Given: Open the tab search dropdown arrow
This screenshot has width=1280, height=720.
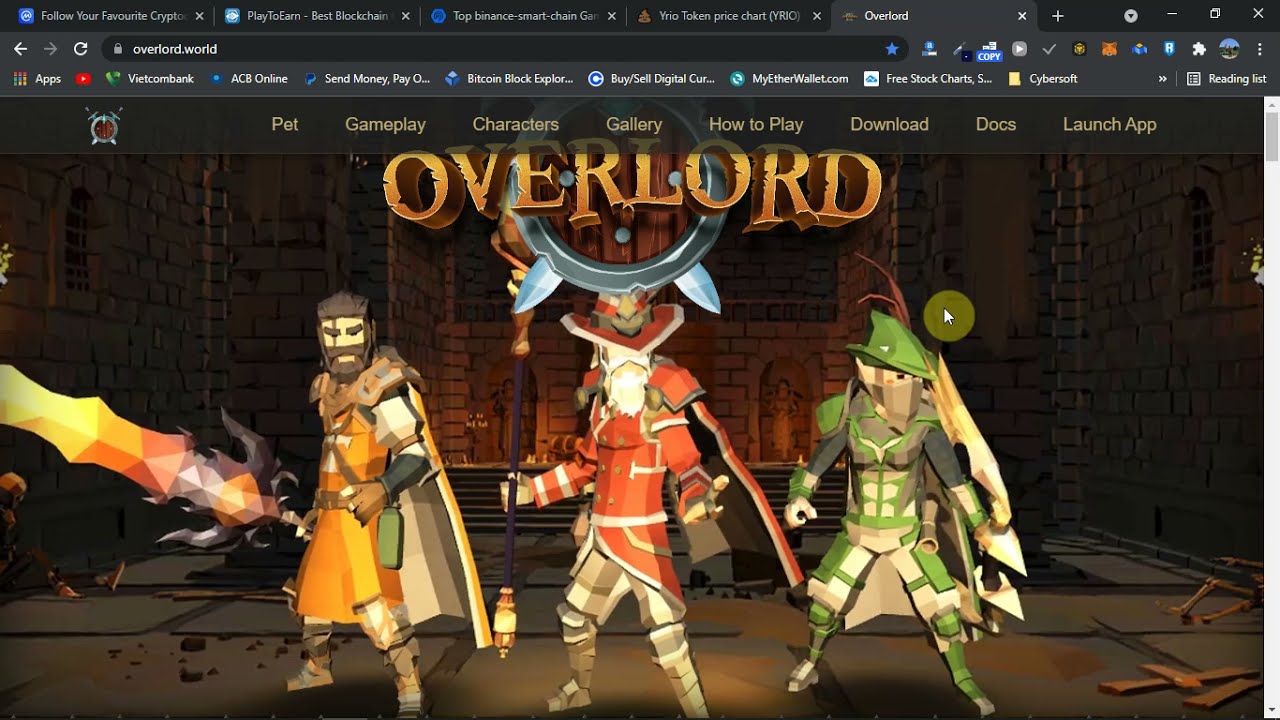Looking at the screenshot, I should [x=1131, y=16].
